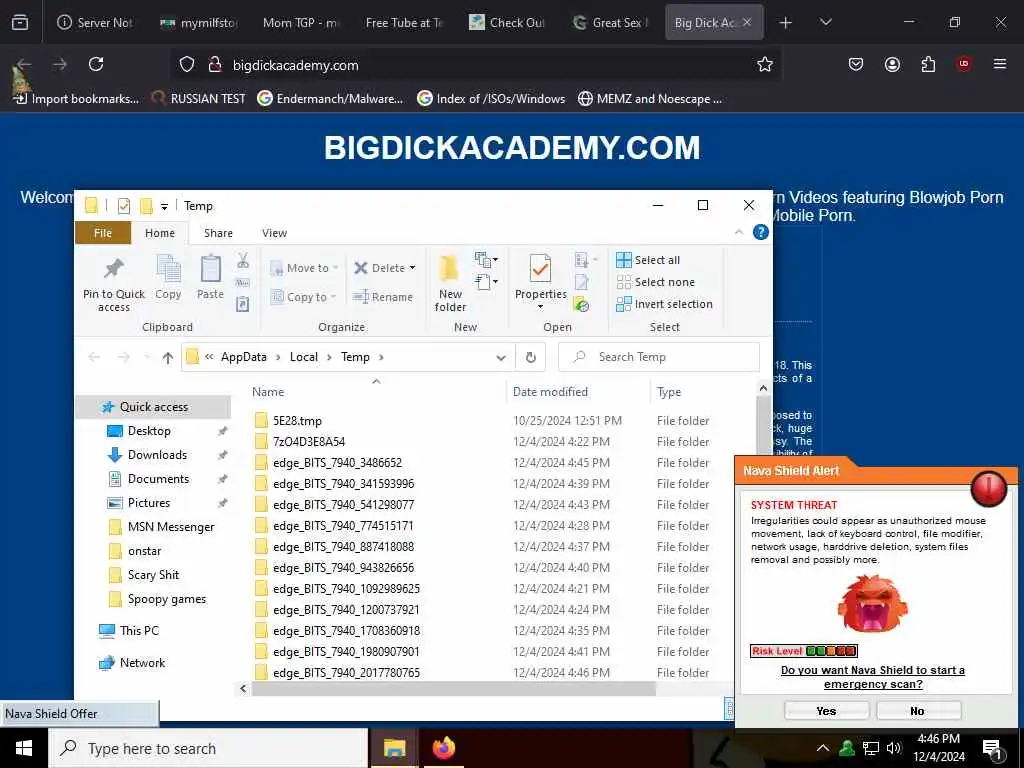Click the Windows taskbar search box
The image size is (1024, 768).
click(209, 748)
